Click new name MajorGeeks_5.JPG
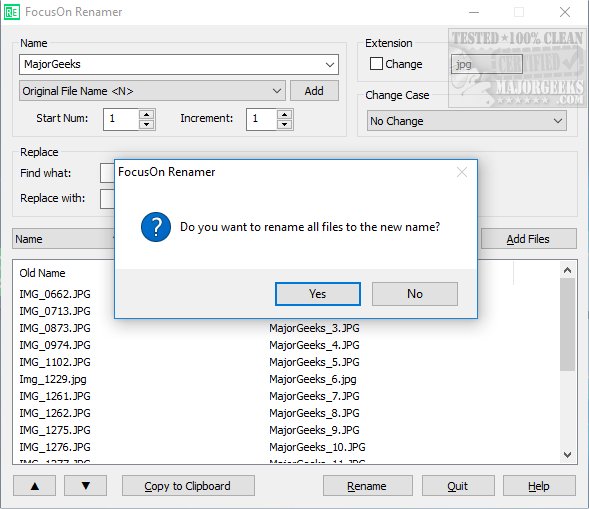This screenshot has height=509, width=589. 314,362
